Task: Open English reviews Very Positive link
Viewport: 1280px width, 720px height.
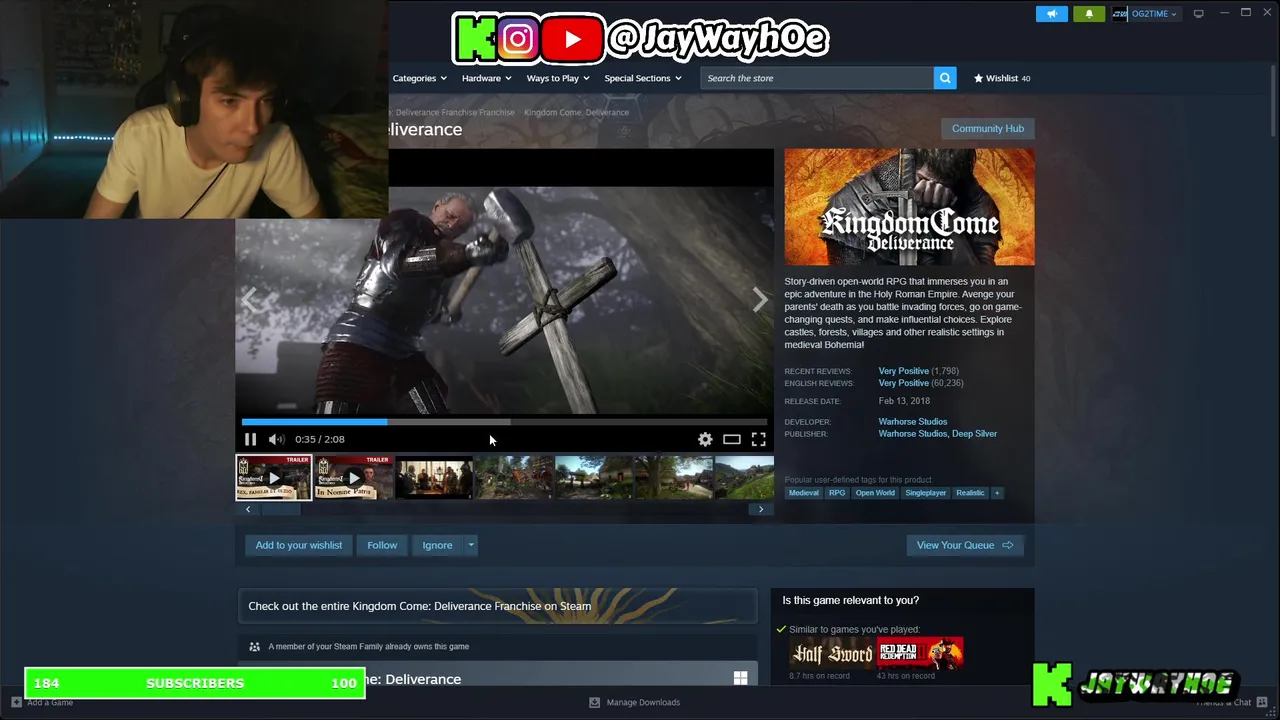Action: point(903,383)
